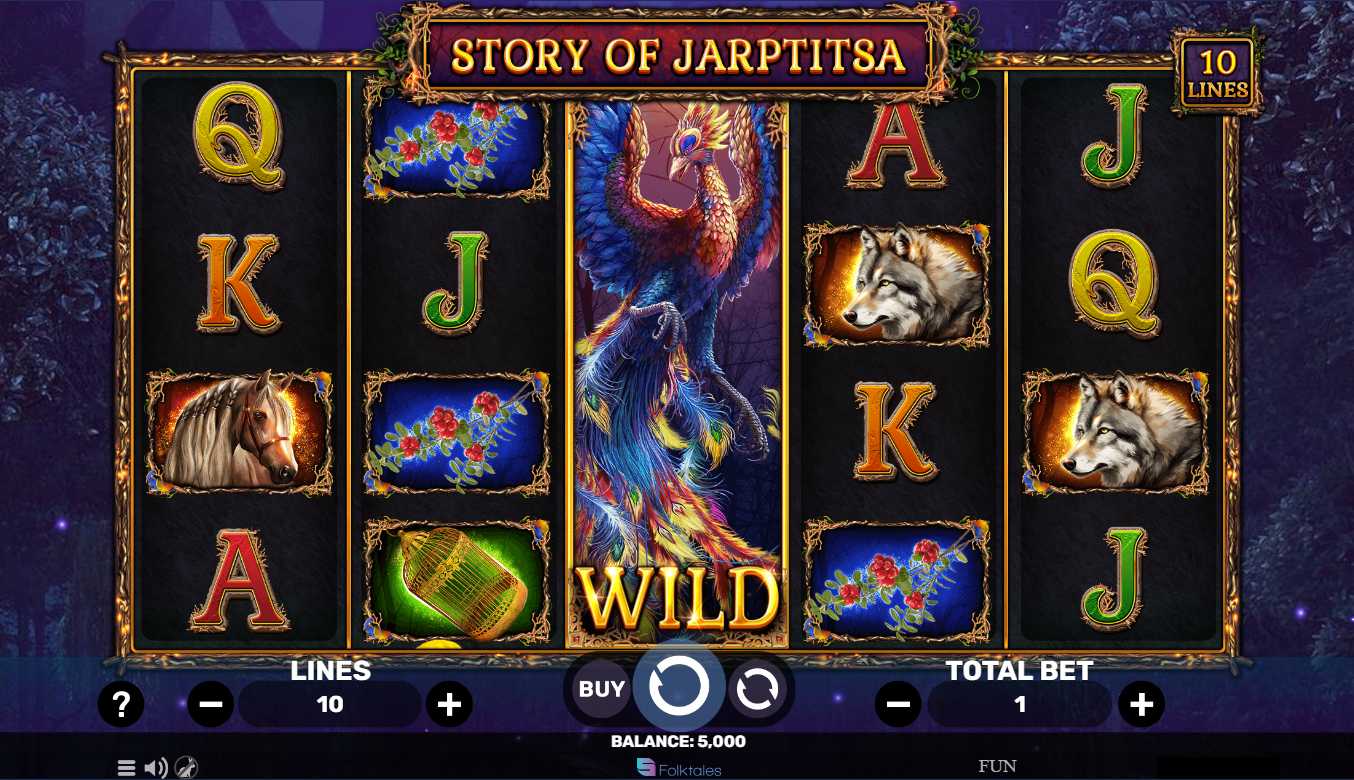Open the hamburger menu icon
The height and width of the screenshot is (780, 1354).
click(x=126, y=768)
